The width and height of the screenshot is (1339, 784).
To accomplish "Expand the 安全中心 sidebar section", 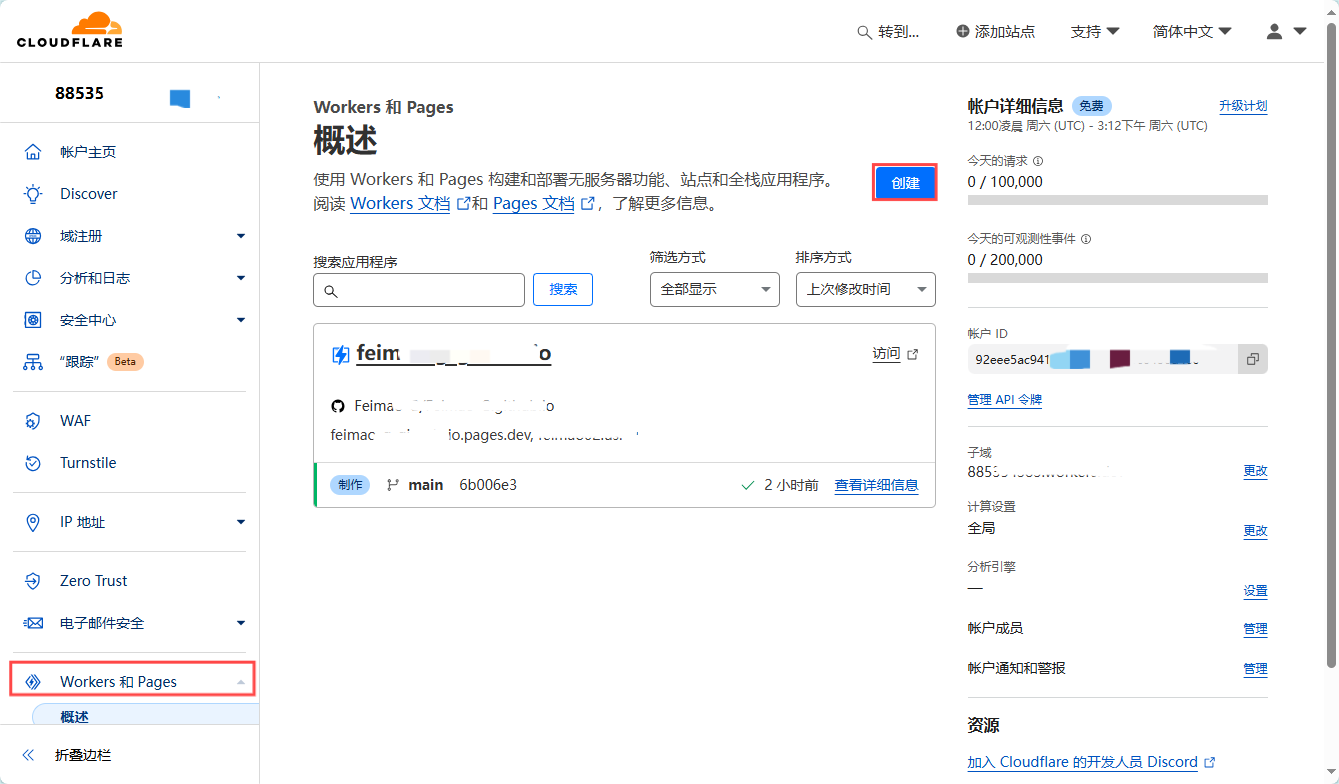I will coord(241,320).
